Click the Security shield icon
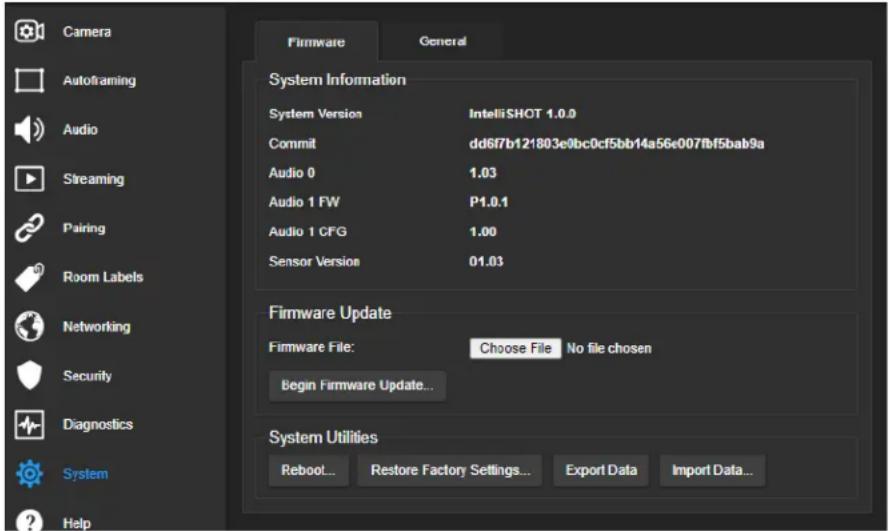Image resolution: width=889 pixels, height=531 pixels. coord(29,375)
